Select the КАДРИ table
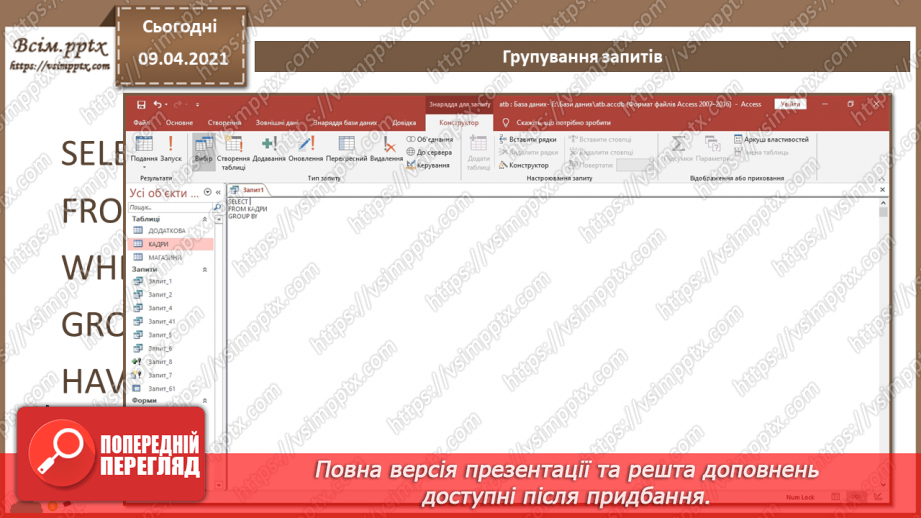Image resolution: width=921 pixels, height=518 pixels. pos(170,244)
